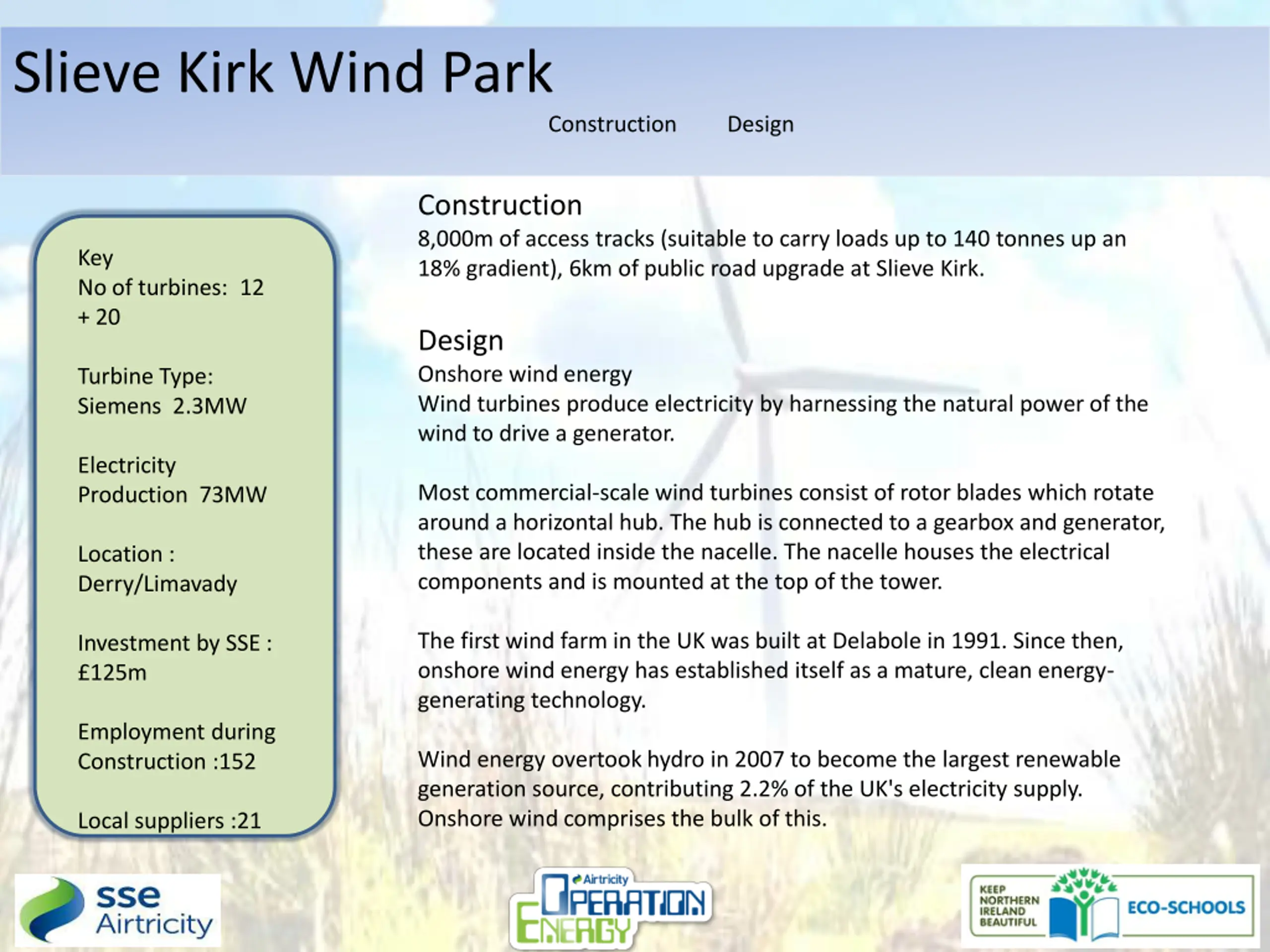1270x952 pixels.
Task: Click the Slieve Kirk Wind Park title
Action: [282, 72]
